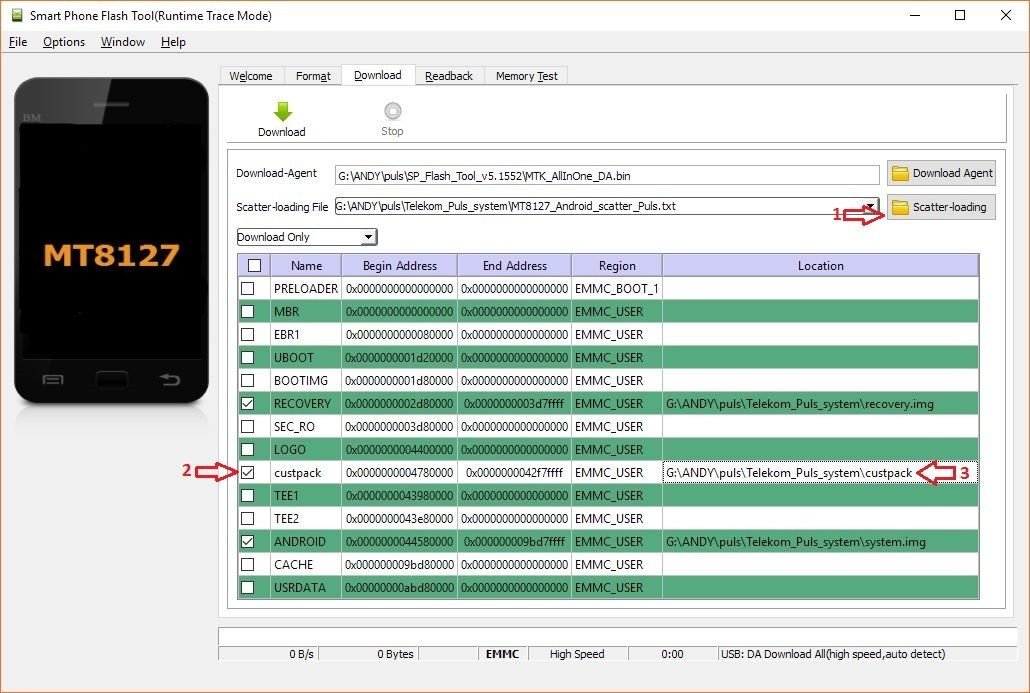This screenshot has width=1030, height=693.
Task: Tick the EBR1 checkbox
Action: tap(248, 334)
